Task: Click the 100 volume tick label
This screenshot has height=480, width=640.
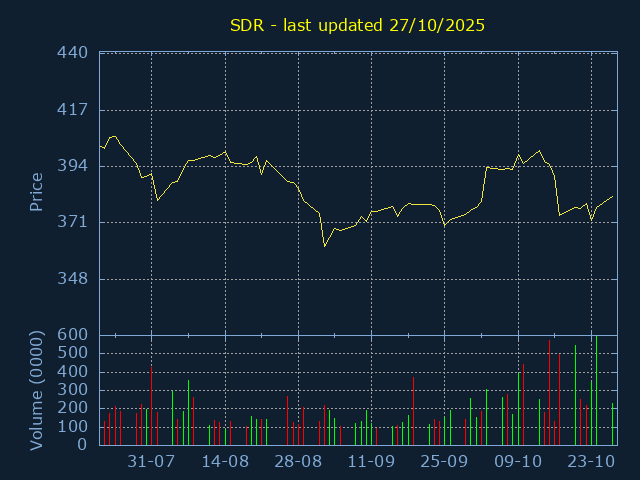Action: (x=77, y=427)
